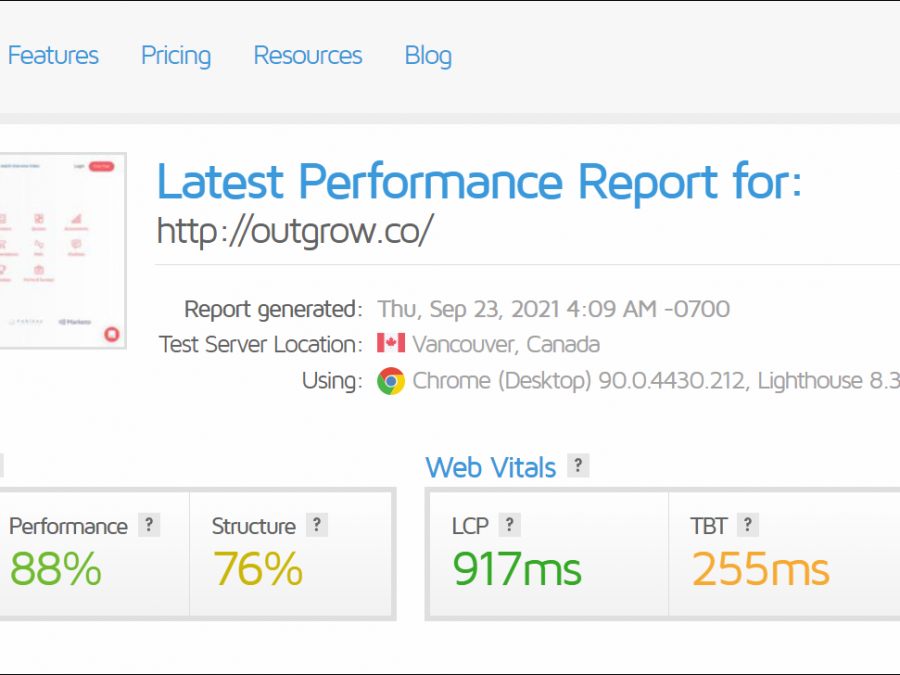This screenshot has height=675, width=900.
Task: Click the outgrow.co page screenshot thumbnail
Action: click(x=62, y=250)
